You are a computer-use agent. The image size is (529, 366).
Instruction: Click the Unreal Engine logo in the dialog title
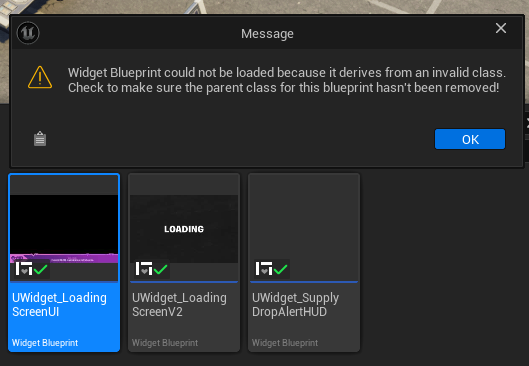click(x=28, y=33)
